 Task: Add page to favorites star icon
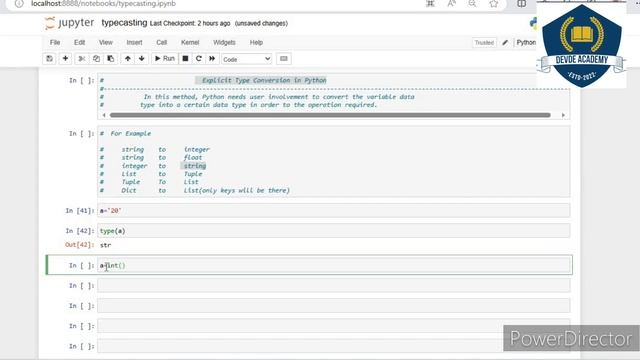tap(494, 4)
